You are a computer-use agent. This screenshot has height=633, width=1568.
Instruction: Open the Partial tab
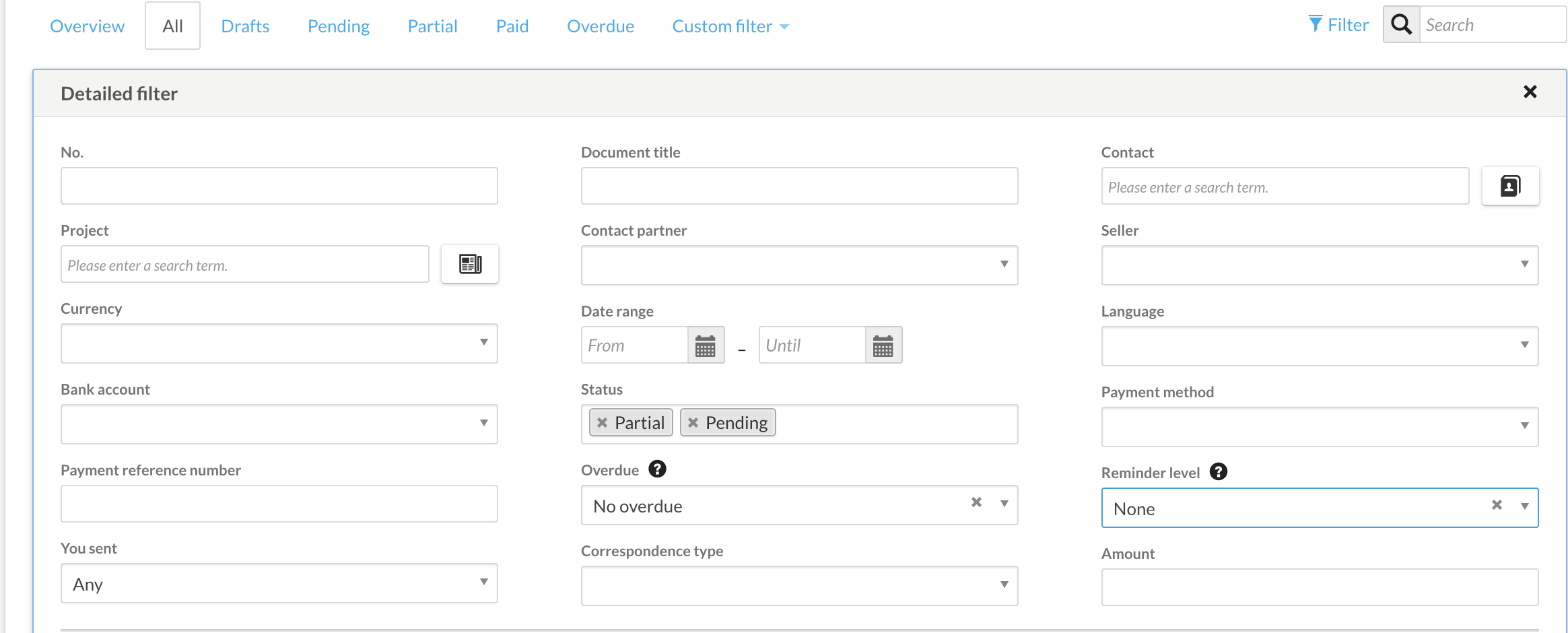432,26
